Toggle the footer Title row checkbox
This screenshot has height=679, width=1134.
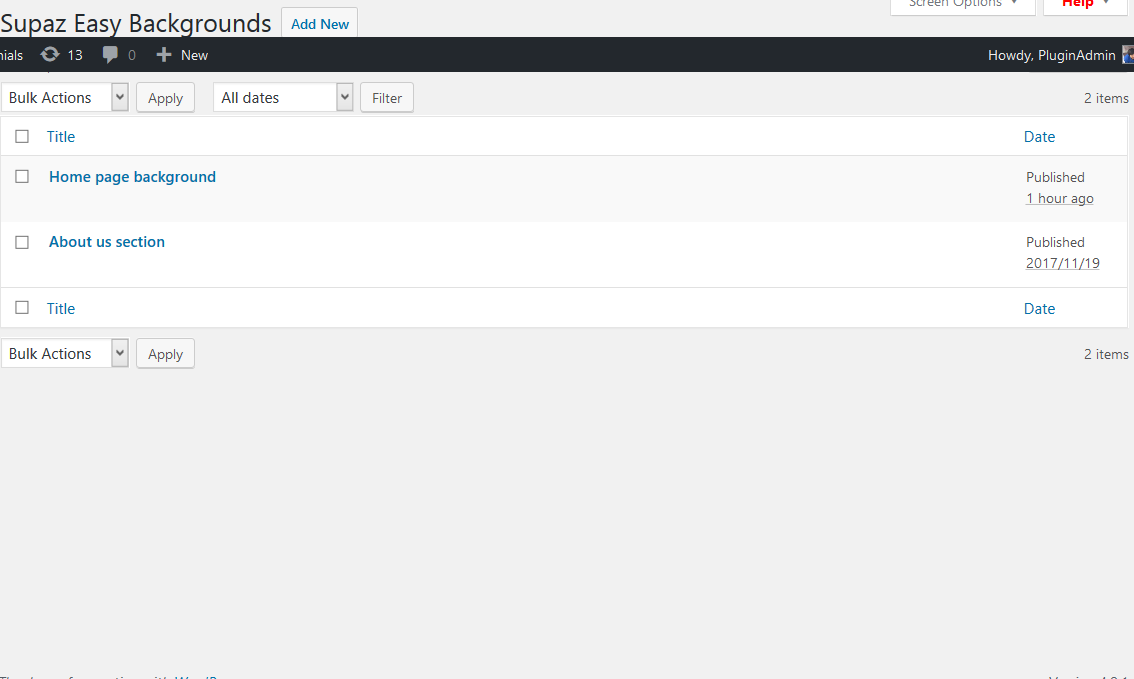pos(22,308)
